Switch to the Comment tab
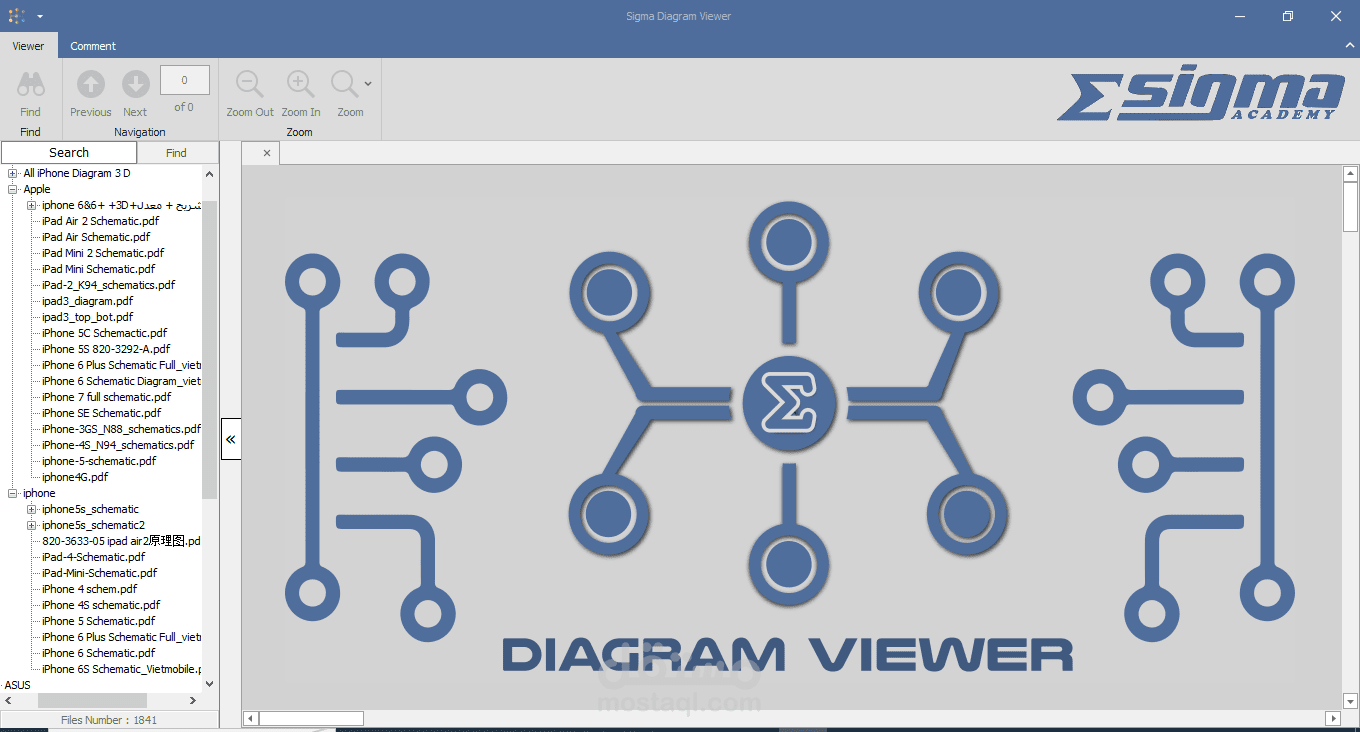Screen dimensions: 1360x732 click(x=93, y=46)
